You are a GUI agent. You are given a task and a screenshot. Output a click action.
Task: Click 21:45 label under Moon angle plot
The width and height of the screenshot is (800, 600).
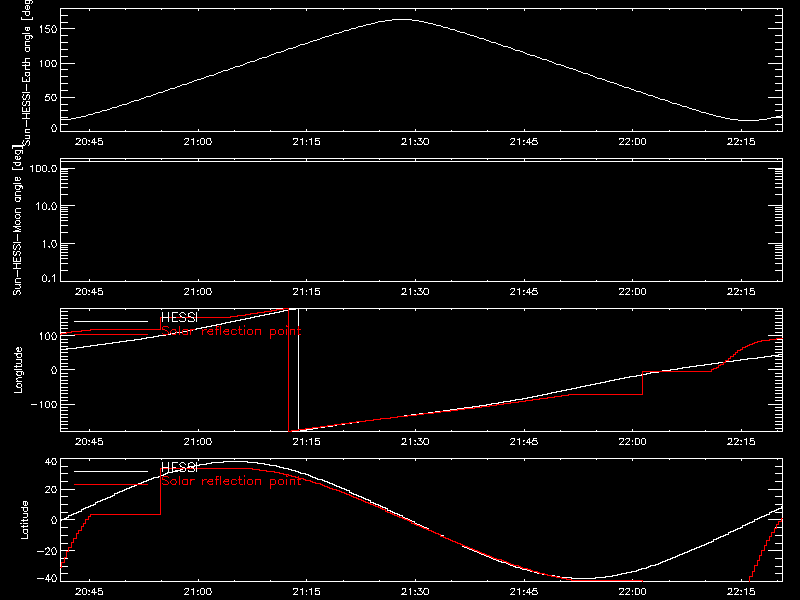click(523, 292)
